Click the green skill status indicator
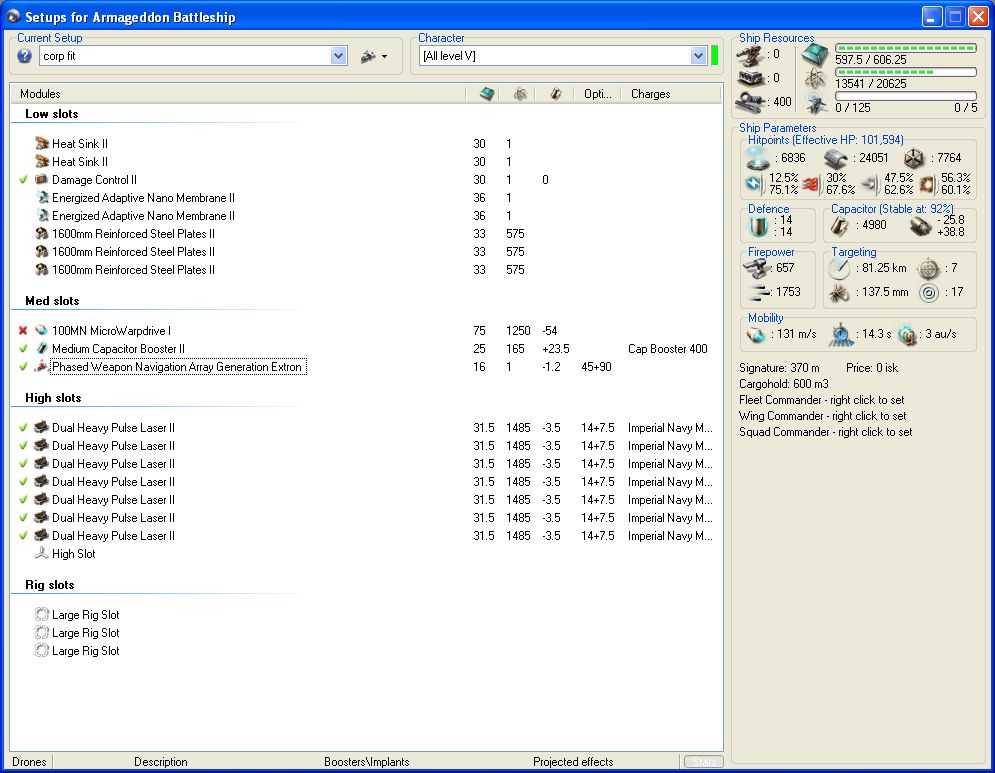 [715, 56]
